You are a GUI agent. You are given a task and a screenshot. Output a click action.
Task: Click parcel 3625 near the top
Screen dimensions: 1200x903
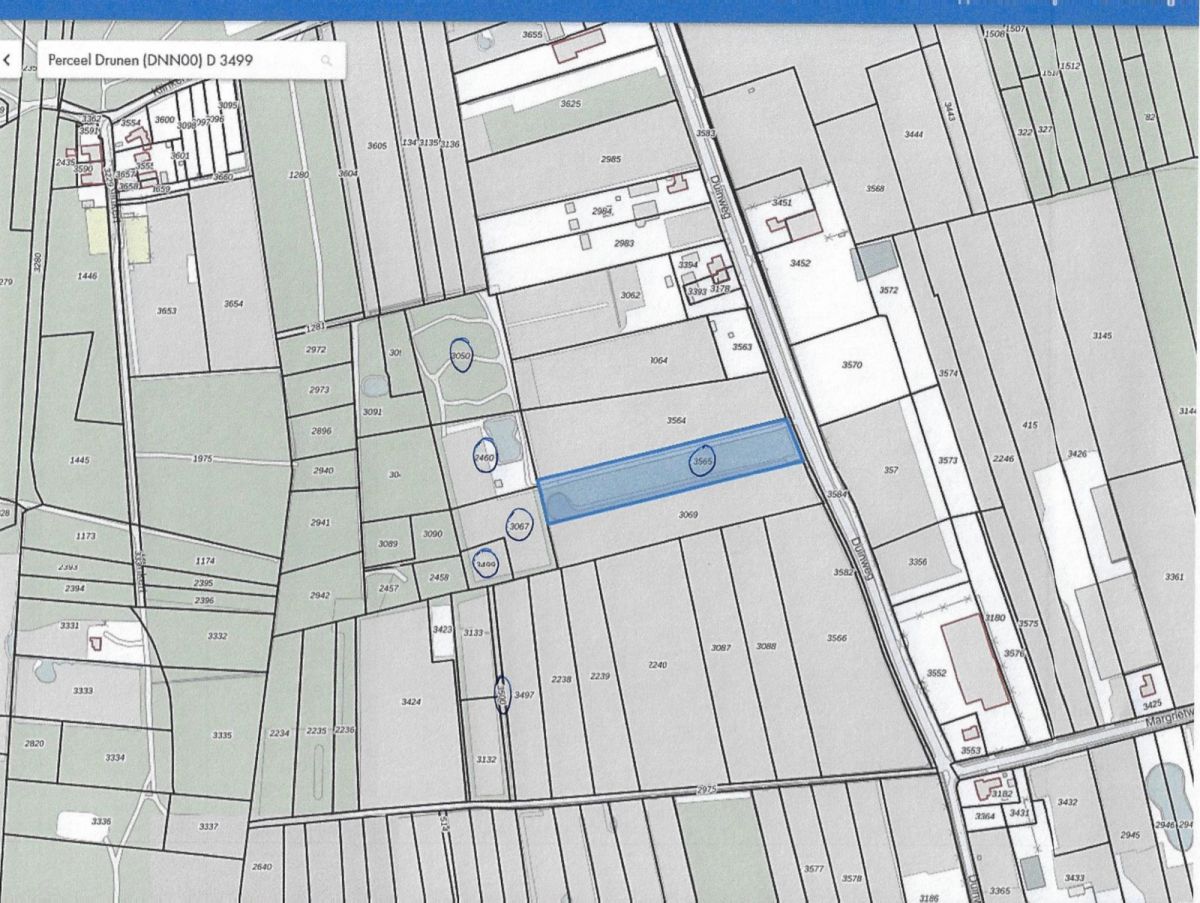click(x=570, y=104)
